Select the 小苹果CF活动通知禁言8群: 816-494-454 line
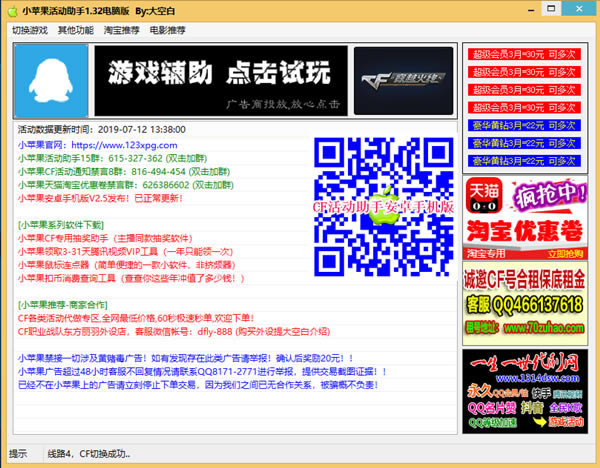This screenshot has width=600, height=468. pos(124,172)
